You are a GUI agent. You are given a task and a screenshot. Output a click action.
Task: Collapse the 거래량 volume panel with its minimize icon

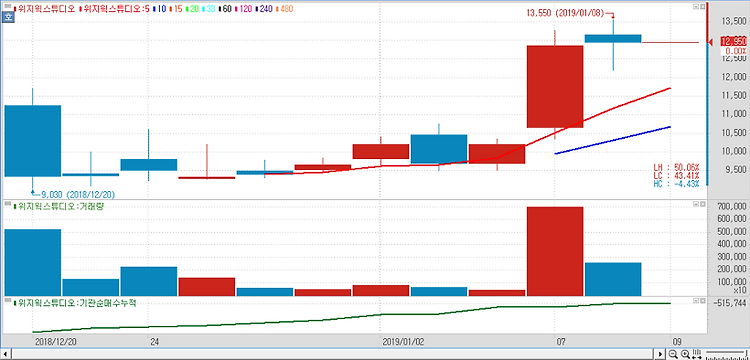(x=696, y=204)
